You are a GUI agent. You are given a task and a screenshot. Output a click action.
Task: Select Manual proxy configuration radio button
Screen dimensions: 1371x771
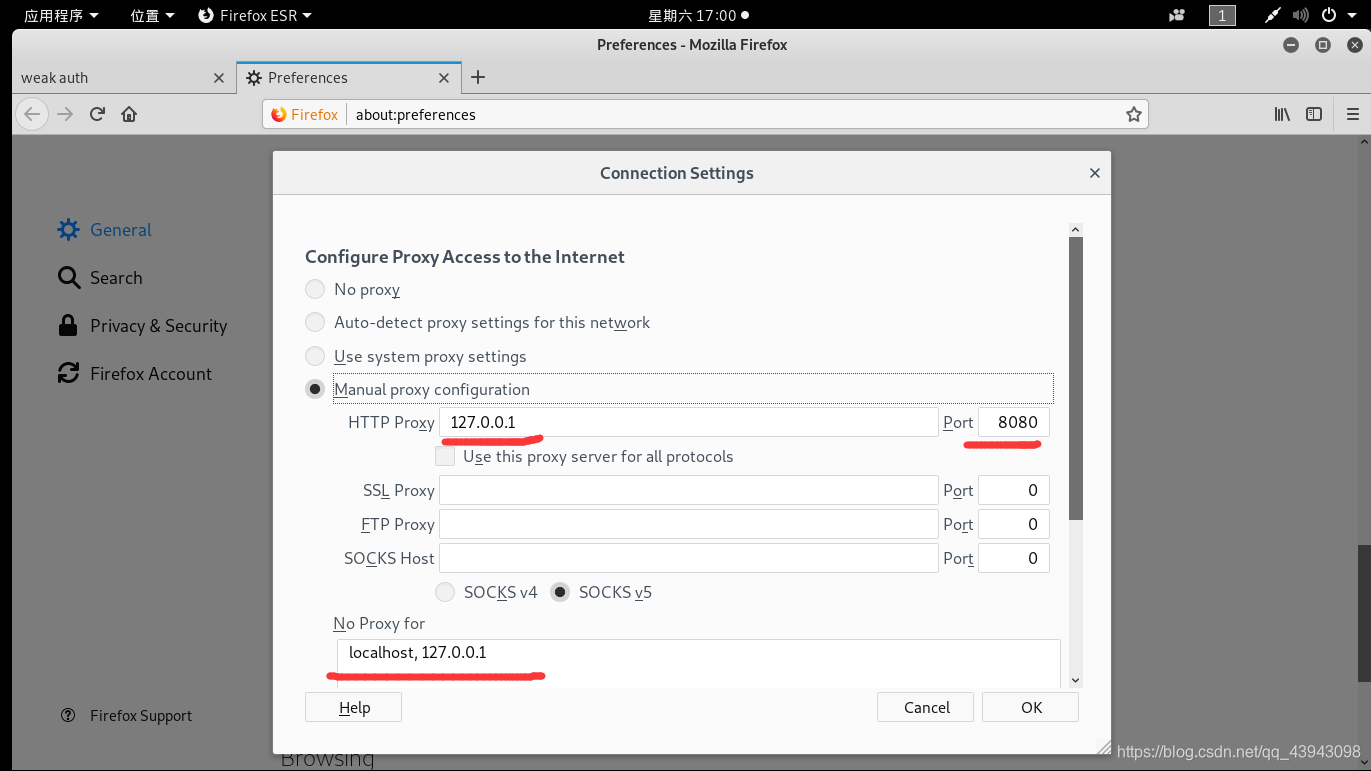(x=315, y=389)
